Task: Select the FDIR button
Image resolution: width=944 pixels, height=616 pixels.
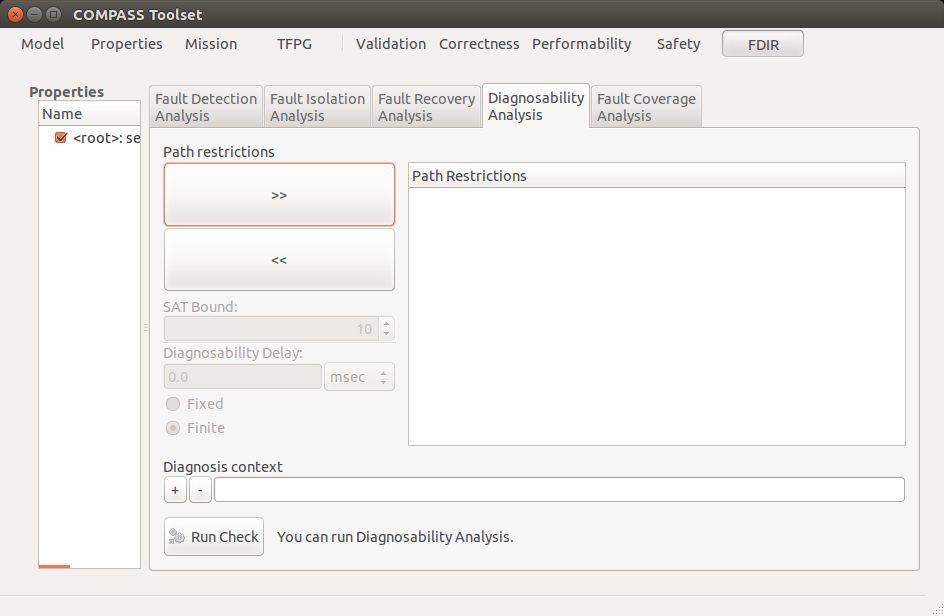Action: (x=763, y=44)
